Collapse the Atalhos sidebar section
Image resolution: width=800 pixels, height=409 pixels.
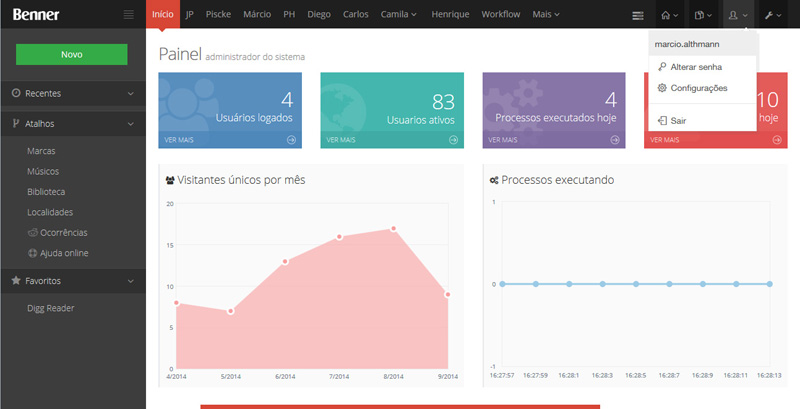click(x=131, y=124)
